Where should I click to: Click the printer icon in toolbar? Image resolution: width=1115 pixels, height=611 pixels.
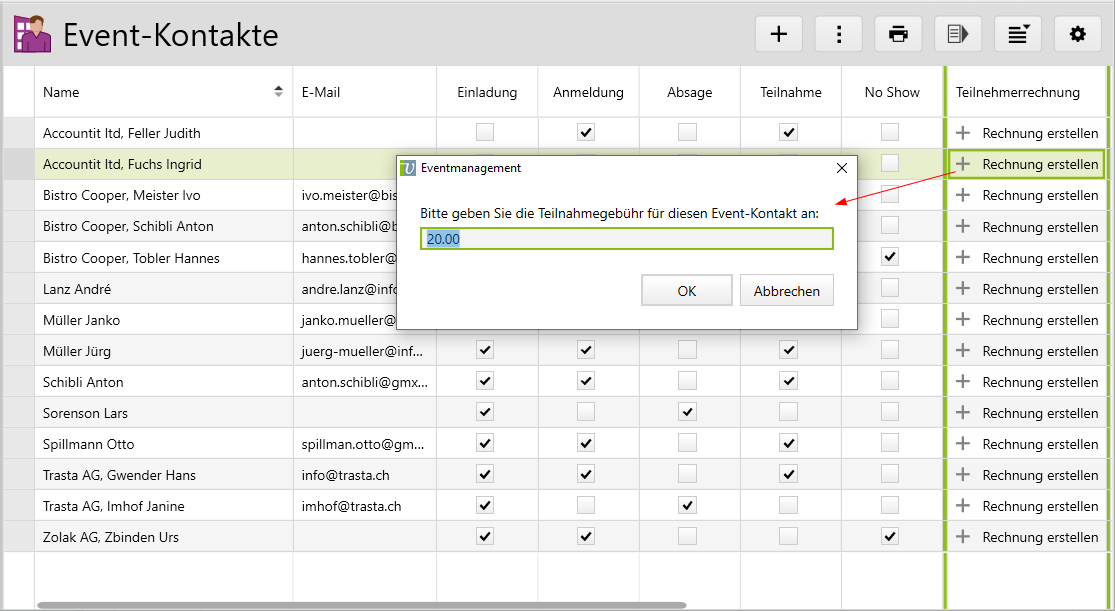pos(898,34)
